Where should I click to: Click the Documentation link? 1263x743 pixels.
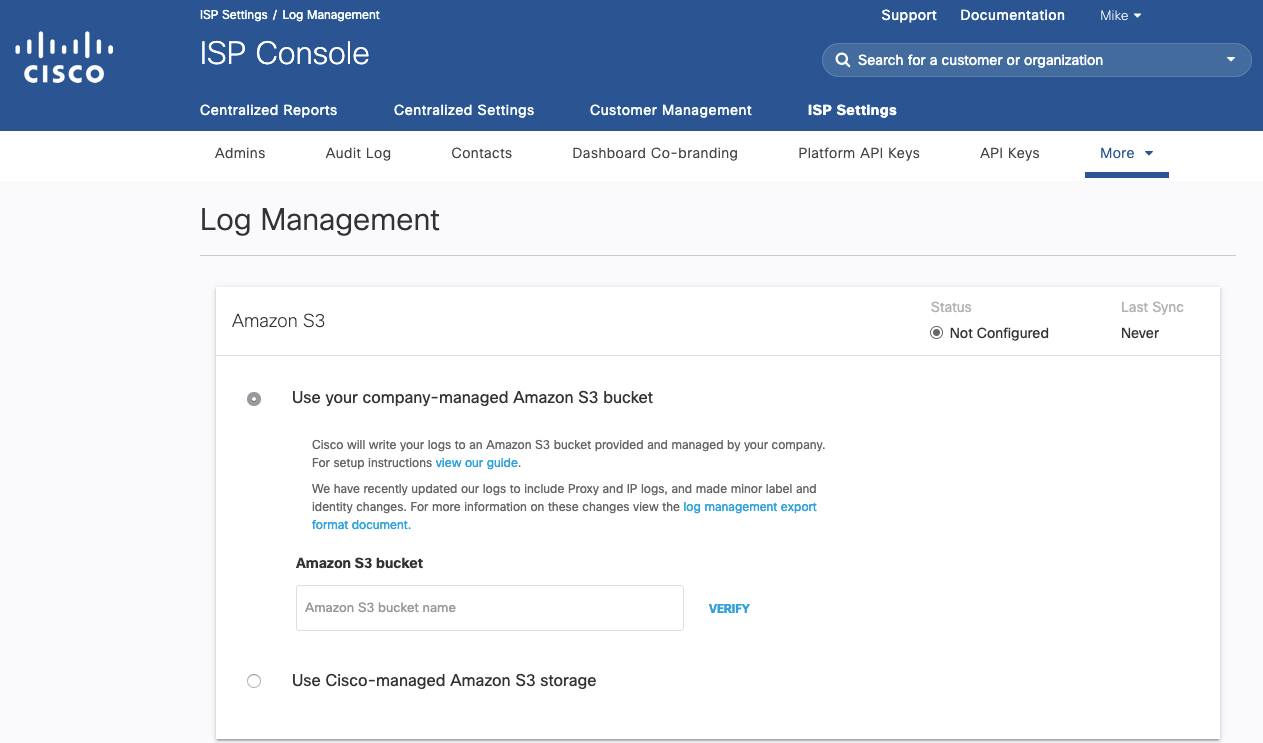(1012, 15)
